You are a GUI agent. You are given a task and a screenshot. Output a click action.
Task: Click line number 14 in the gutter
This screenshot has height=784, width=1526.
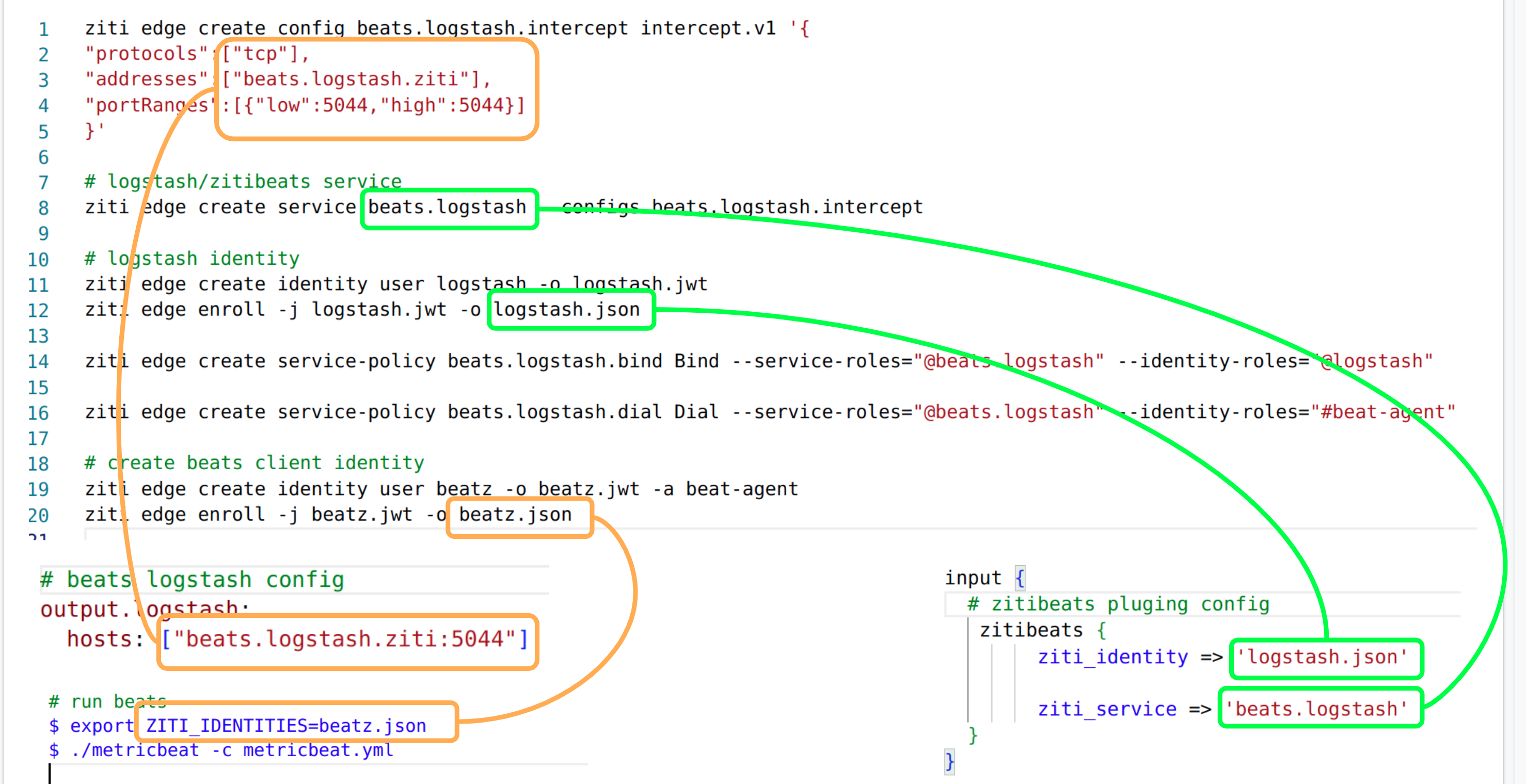[x=38, y=361]
